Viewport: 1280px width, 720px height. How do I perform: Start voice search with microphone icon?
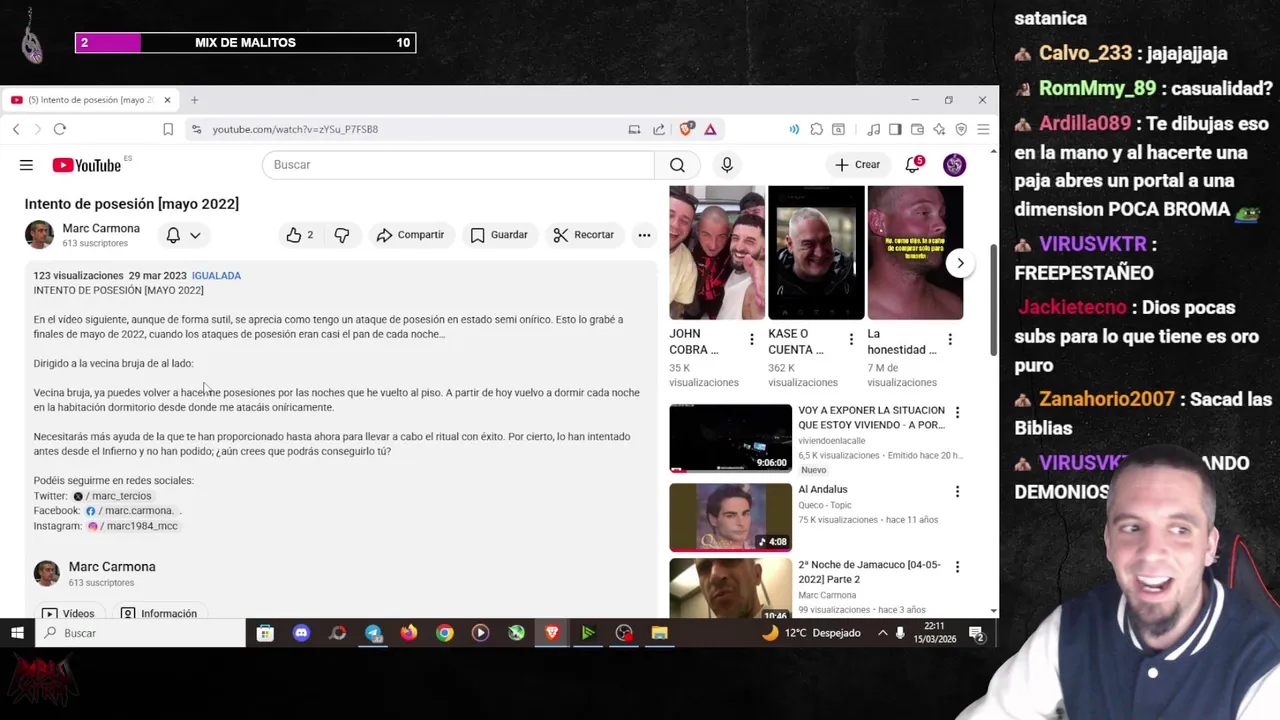pyautogui.click(x=727, y=165)
